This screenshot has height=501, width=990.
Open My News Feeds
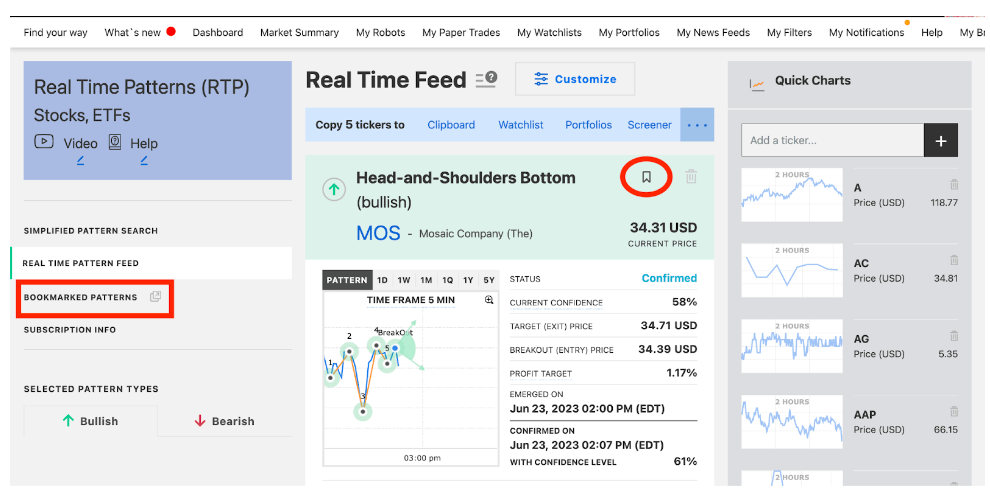tap(713, 33)
